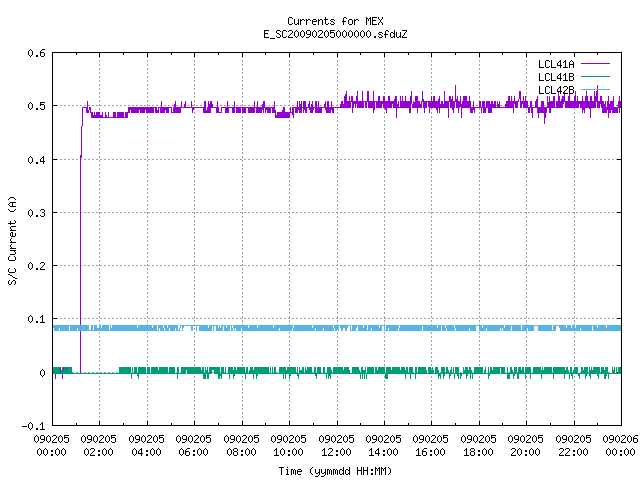
Task: Click the LCL42B legend label
Action: click(x=556, y=90)
